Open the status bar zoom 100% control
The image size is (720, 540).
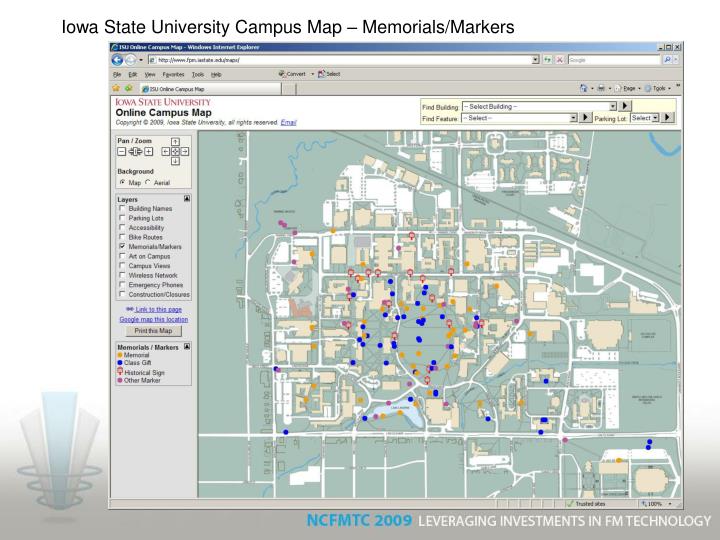(x=657, y=504)
